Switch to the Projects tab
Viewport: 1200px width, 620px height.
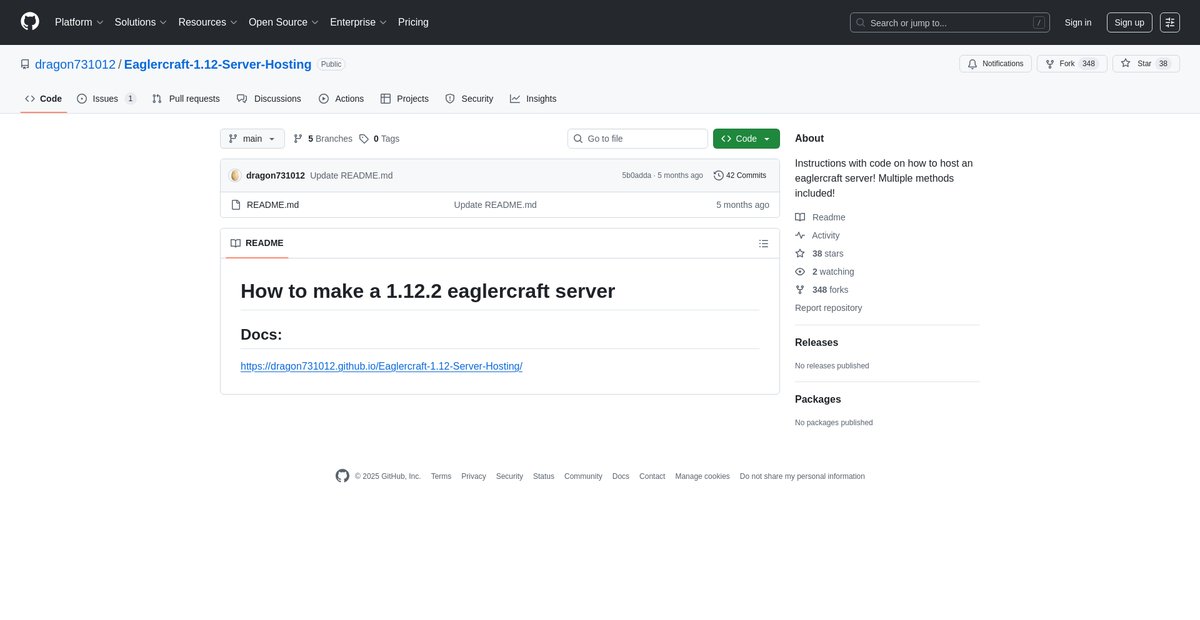404,99
